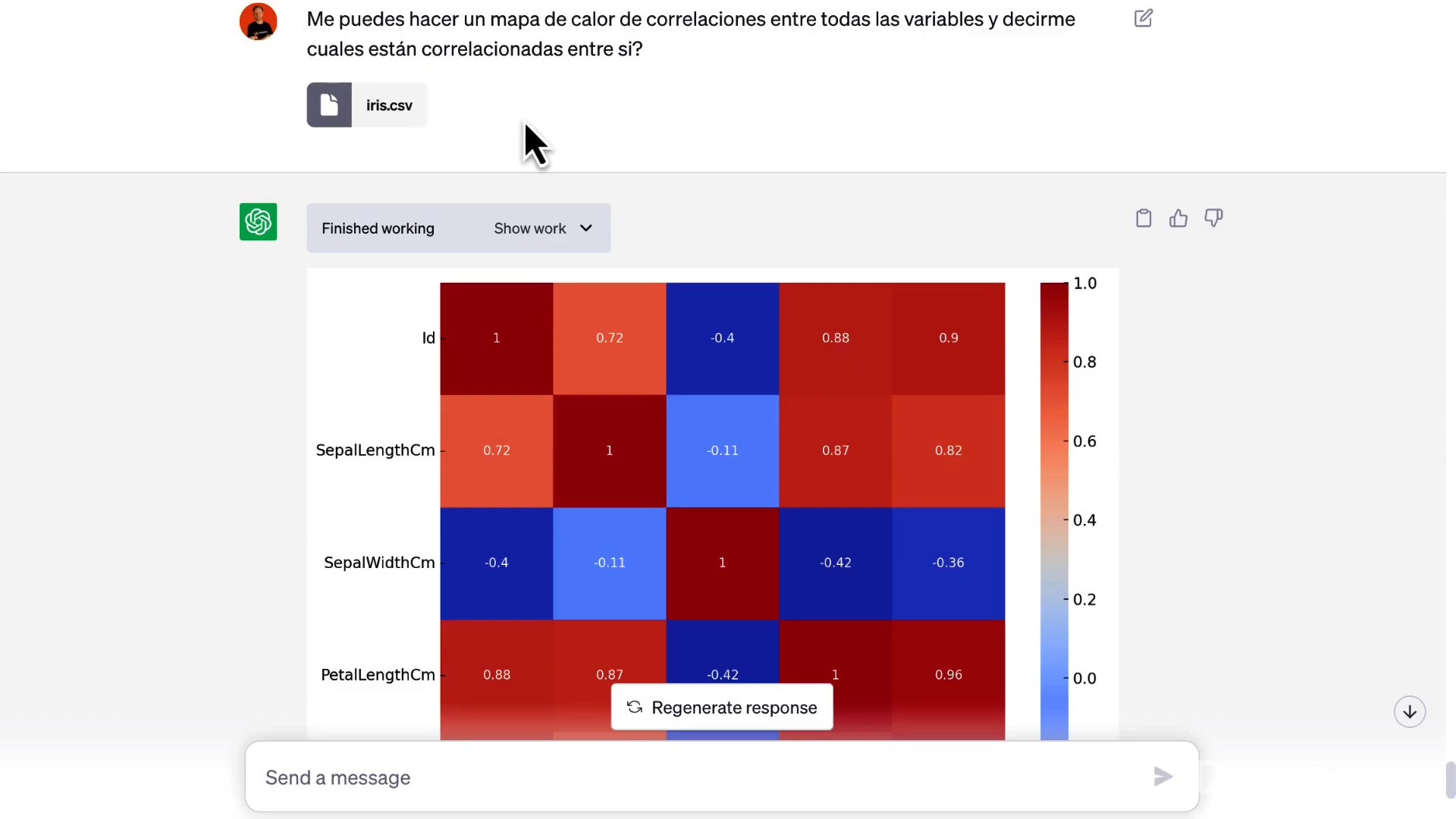The width and height of the screenshot is (1456, 819).
Task: Click the regenerate circular arrow icon
Action: (635, 708)
